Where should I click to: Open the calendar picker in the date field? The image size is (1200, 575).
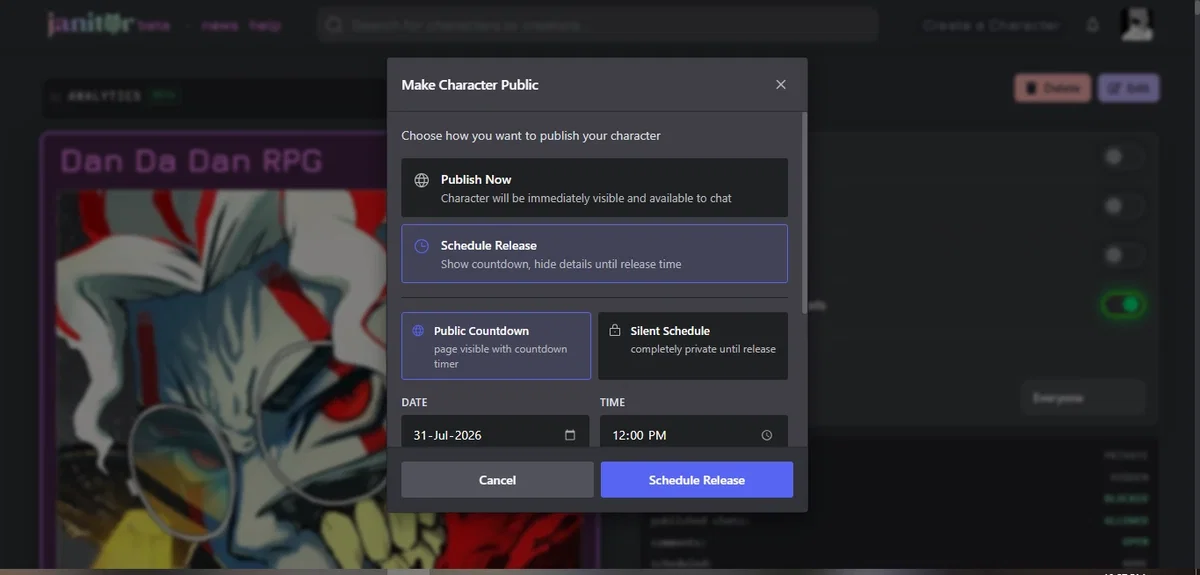(570, 435)
